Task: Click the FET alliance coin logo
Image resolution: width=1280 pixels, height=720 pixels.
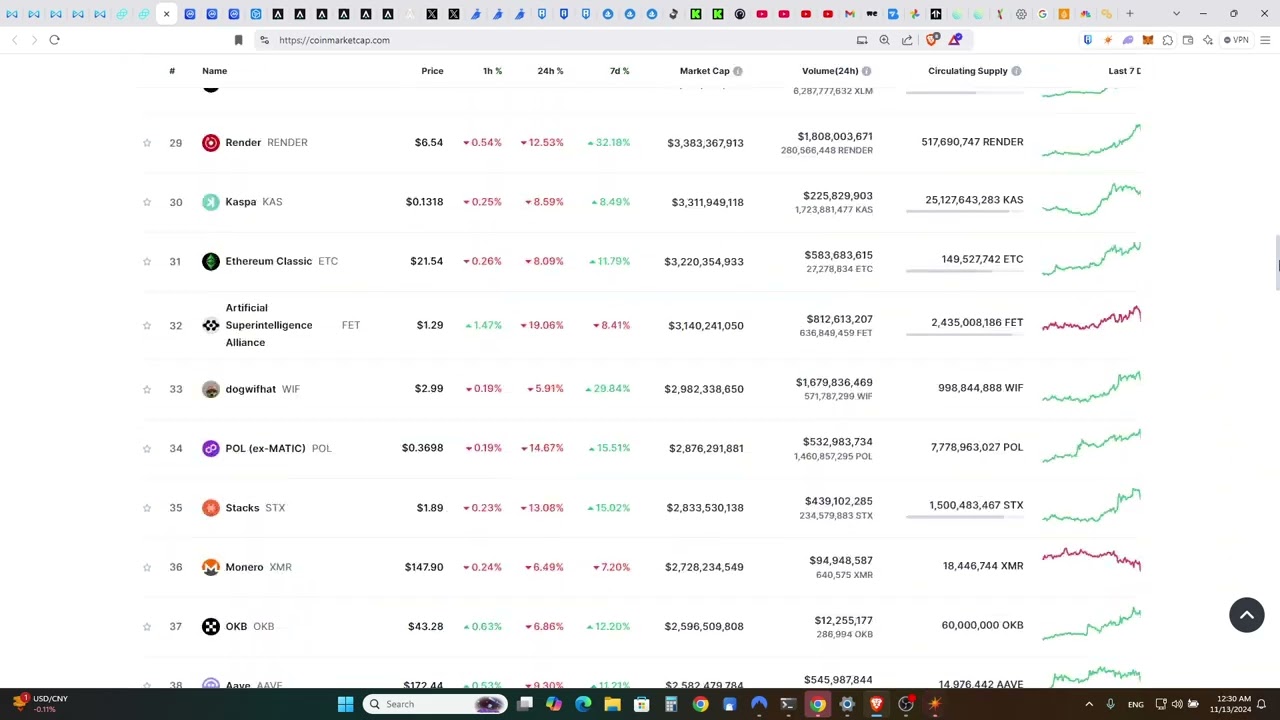Action: coord(210,325)
